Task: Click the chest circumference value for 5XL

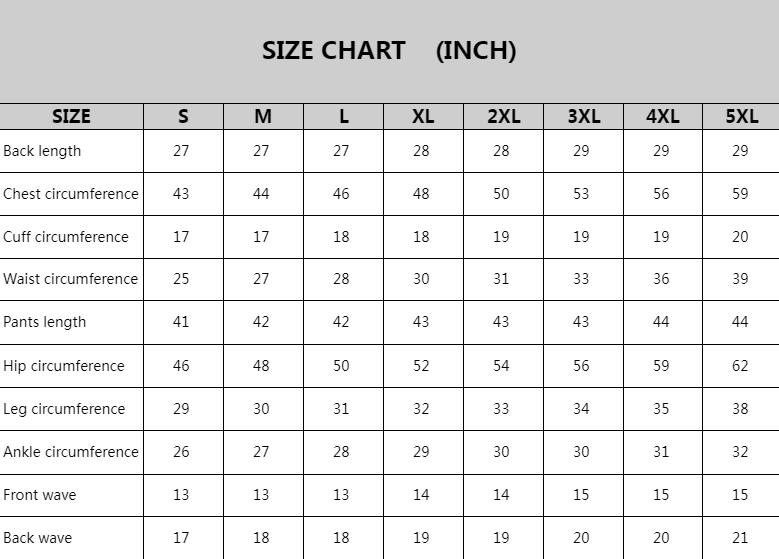Action: point(740,194)
